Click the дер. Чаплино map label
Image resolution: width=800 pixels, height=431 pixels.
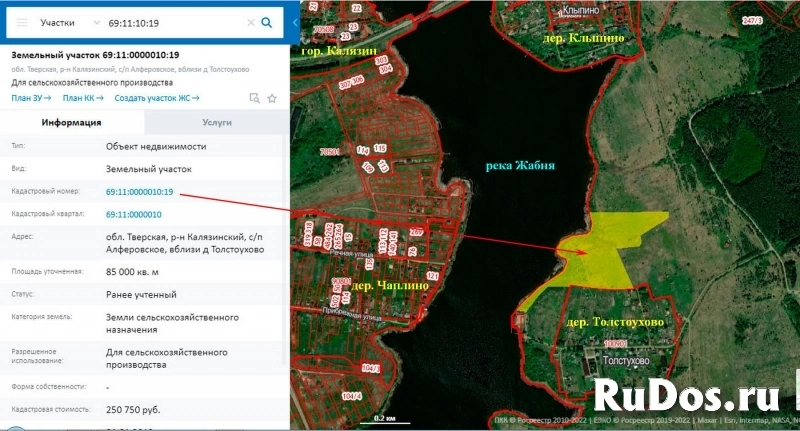[389, 285]
